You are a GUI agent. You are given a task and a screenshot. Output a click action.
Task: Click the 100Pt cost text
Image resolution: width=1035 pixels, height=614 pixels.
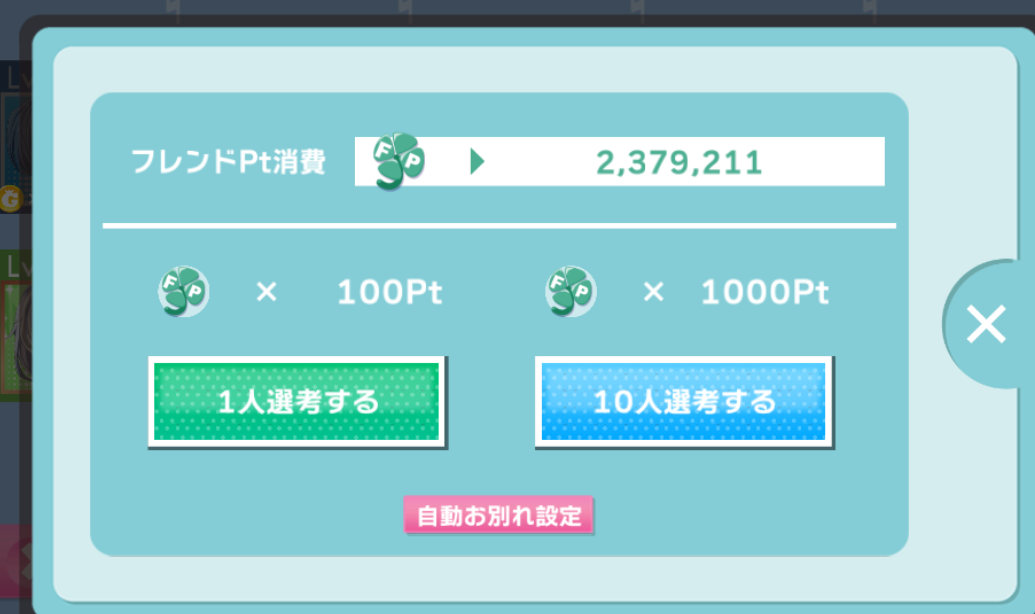[x=389, y=292]
